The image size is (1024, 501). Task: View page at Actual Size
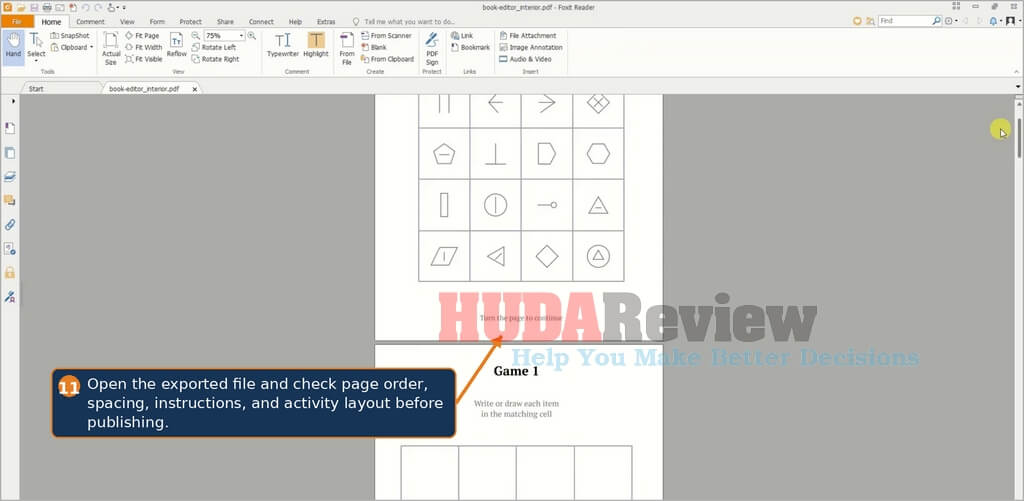(x=111, y=47)
